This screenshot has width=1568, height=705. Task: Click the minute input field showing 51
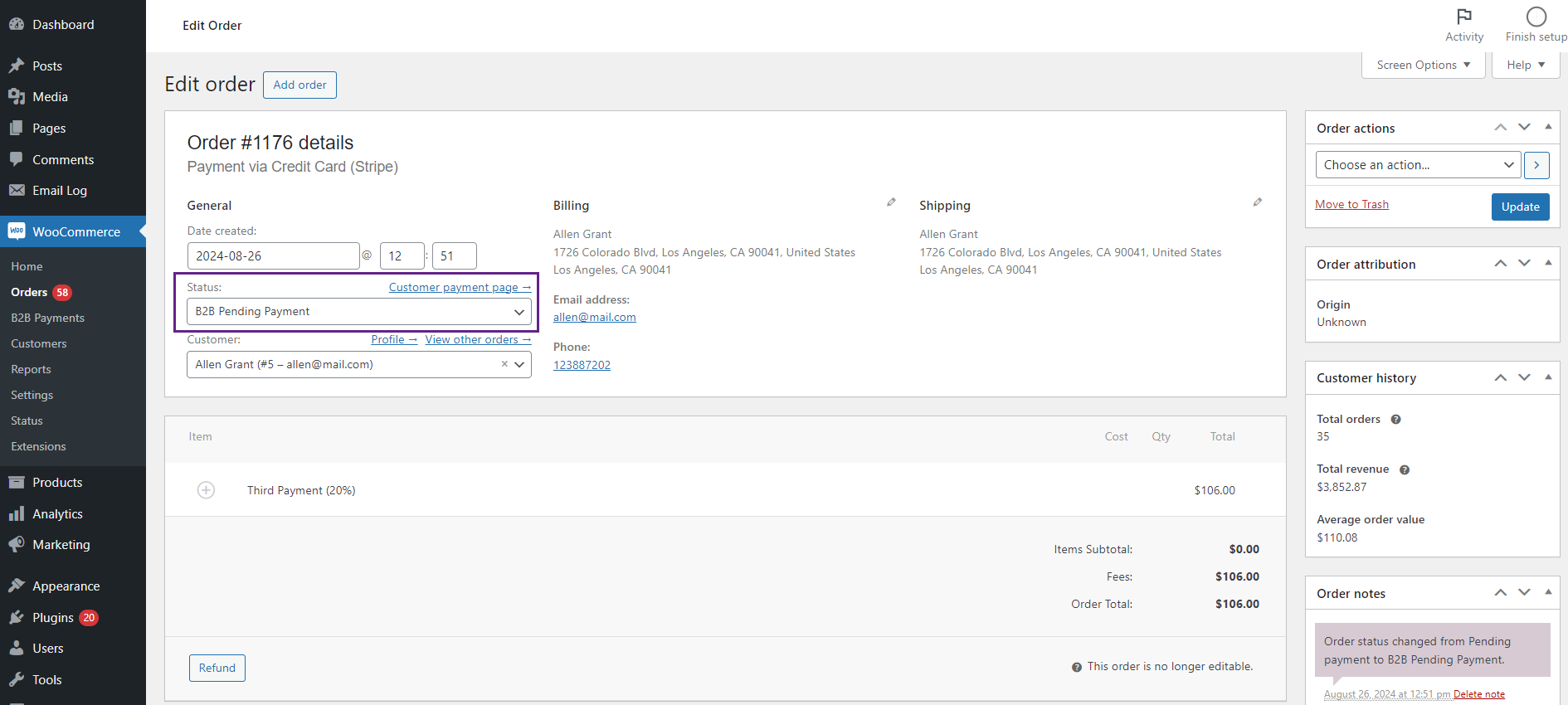pyautogui.click(x=455, y=255)
